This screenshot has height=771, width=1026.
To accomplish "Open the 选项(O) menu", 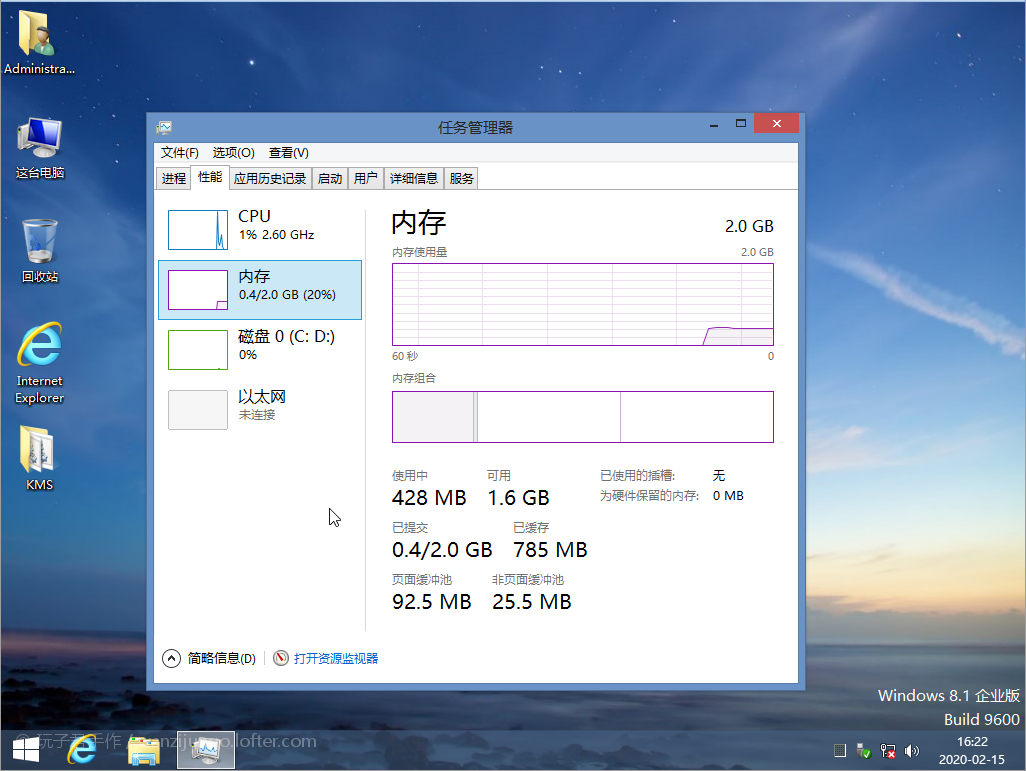I will pos(233,153).
